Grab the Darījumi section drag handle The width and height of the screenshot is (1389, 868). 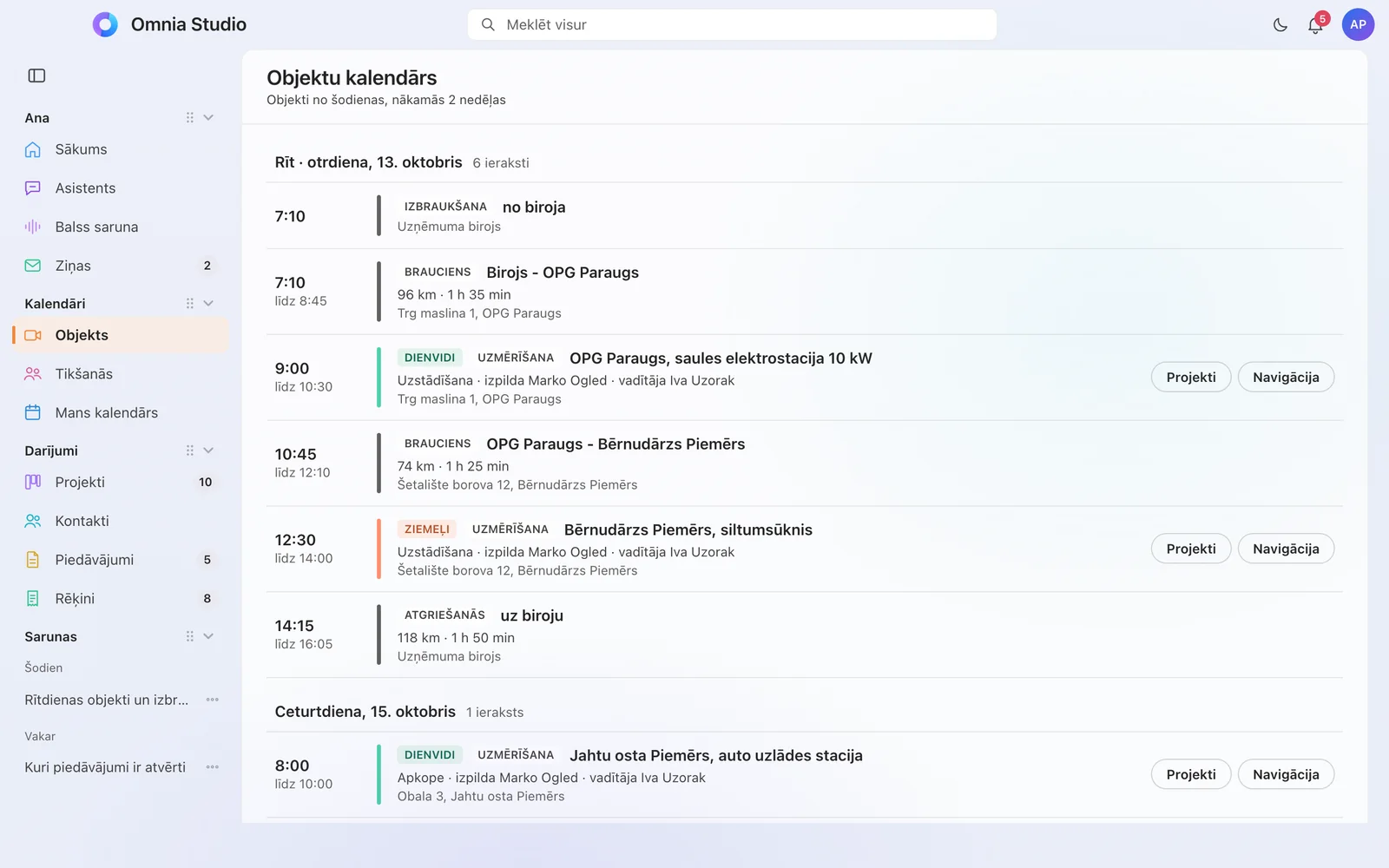189,450
